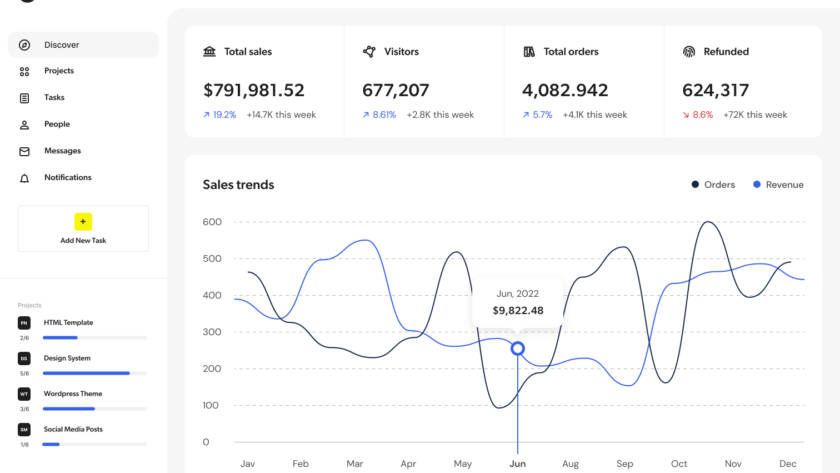Click the Visitors icon in stats card

pyautogui.click(x=369, y=52)
